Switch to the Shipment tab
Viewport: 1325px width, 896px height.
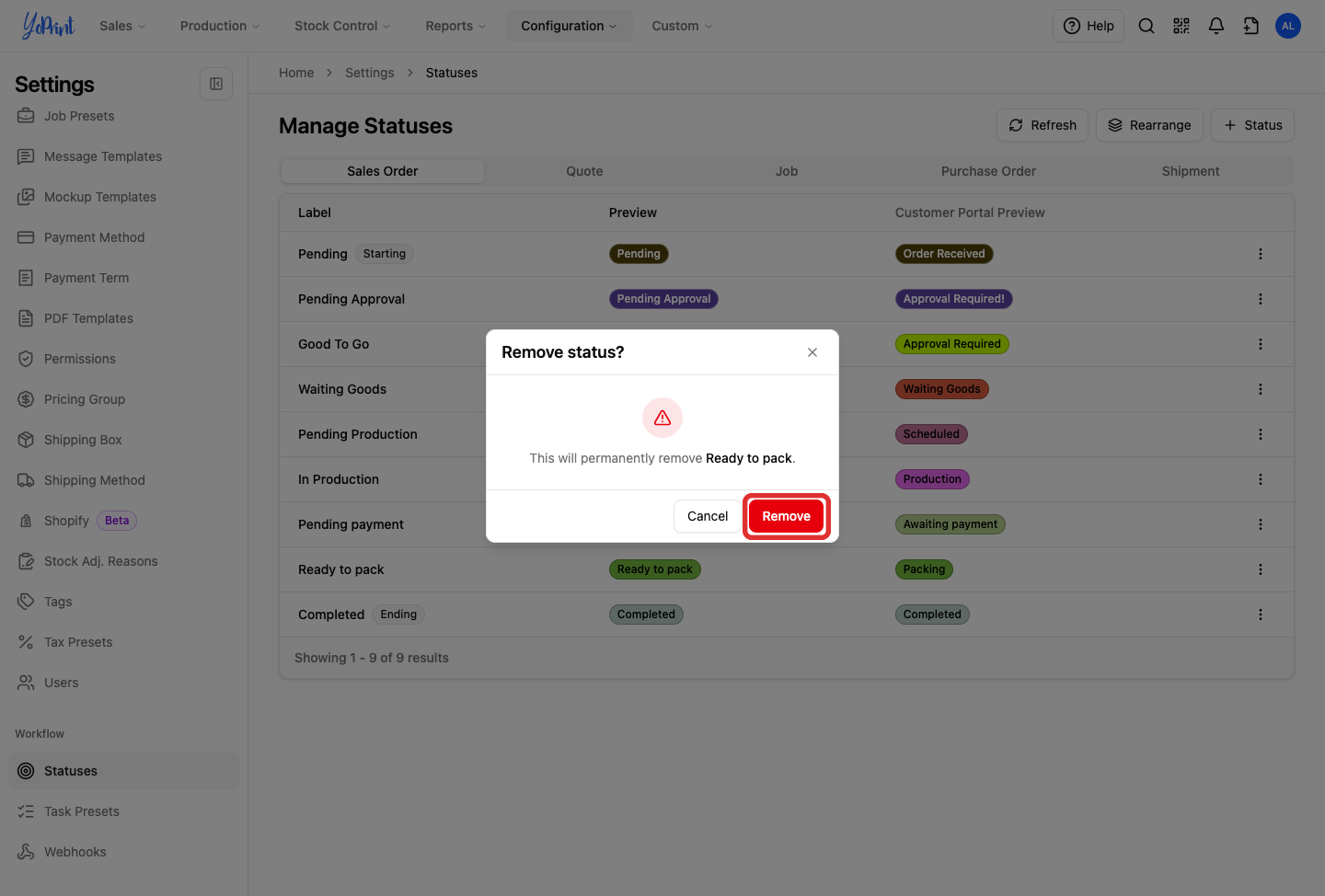[x=1191, y=171]
